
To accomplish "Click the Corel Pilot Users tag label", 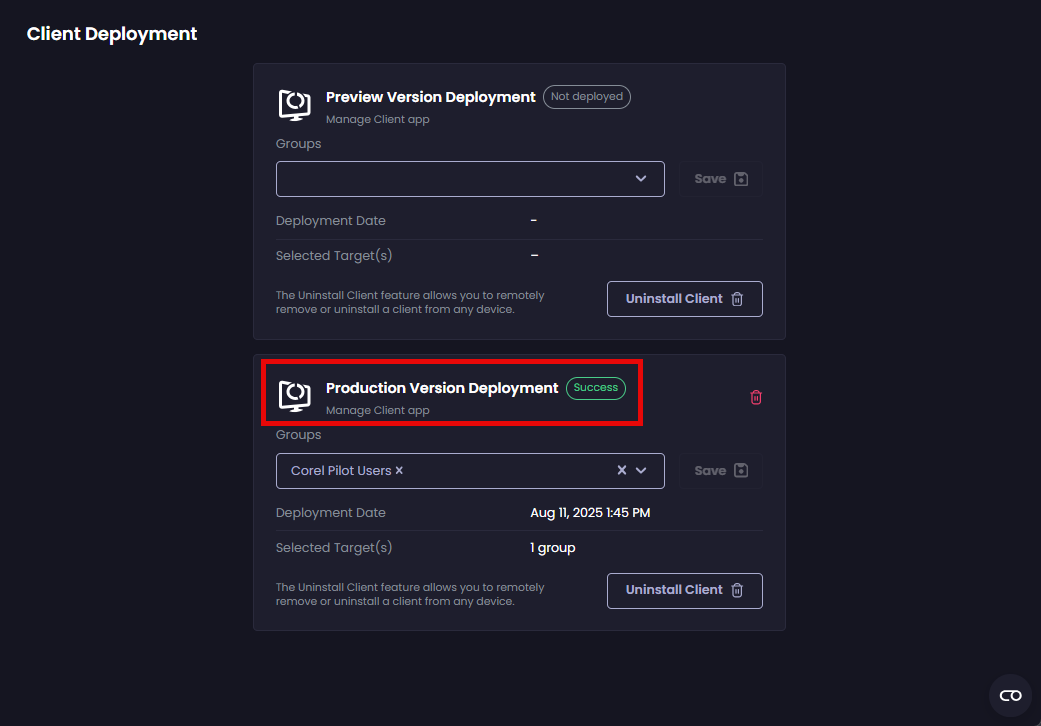I will click(x=340, y=470).
